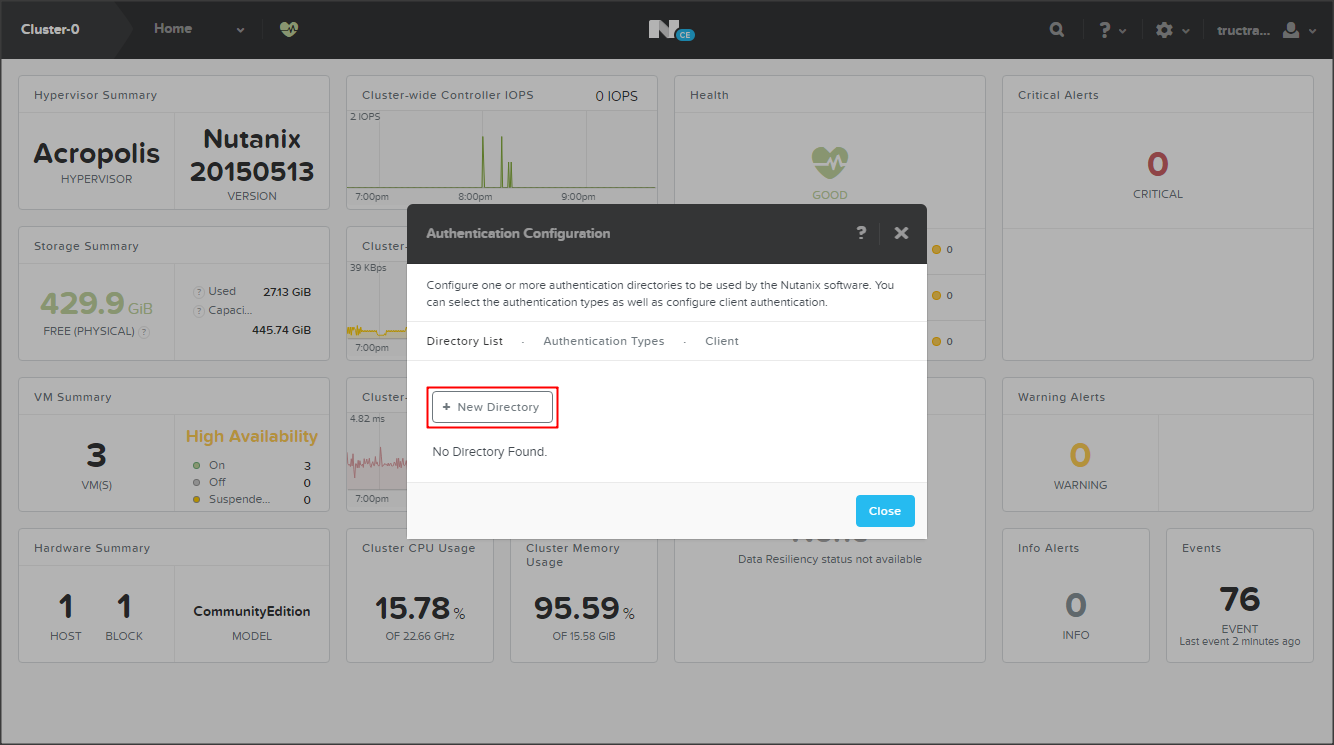Click the Free Physical info question mark
This screenshot has height=745, width=1334.
click(144, 332)
